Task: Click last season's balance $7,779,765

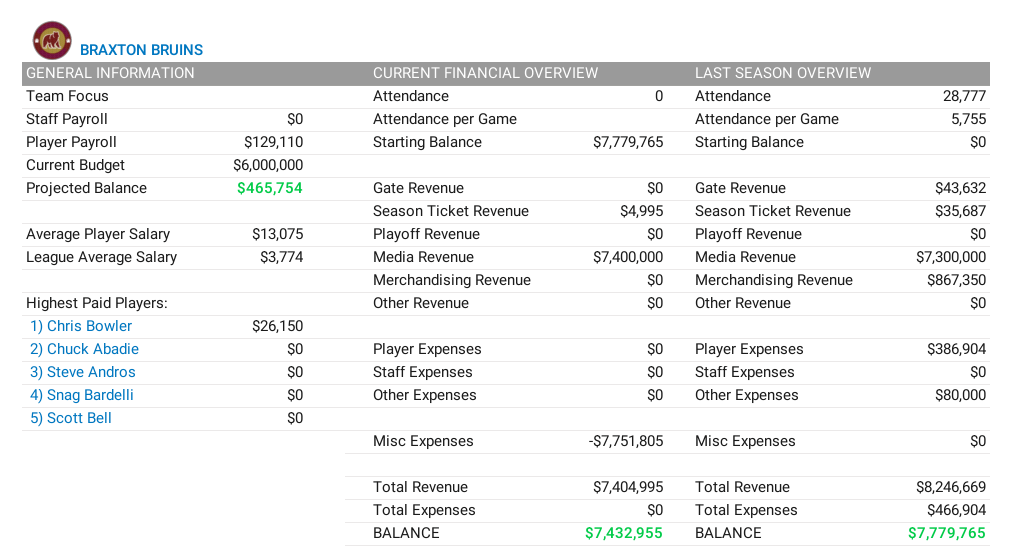Action: (946, 533)
